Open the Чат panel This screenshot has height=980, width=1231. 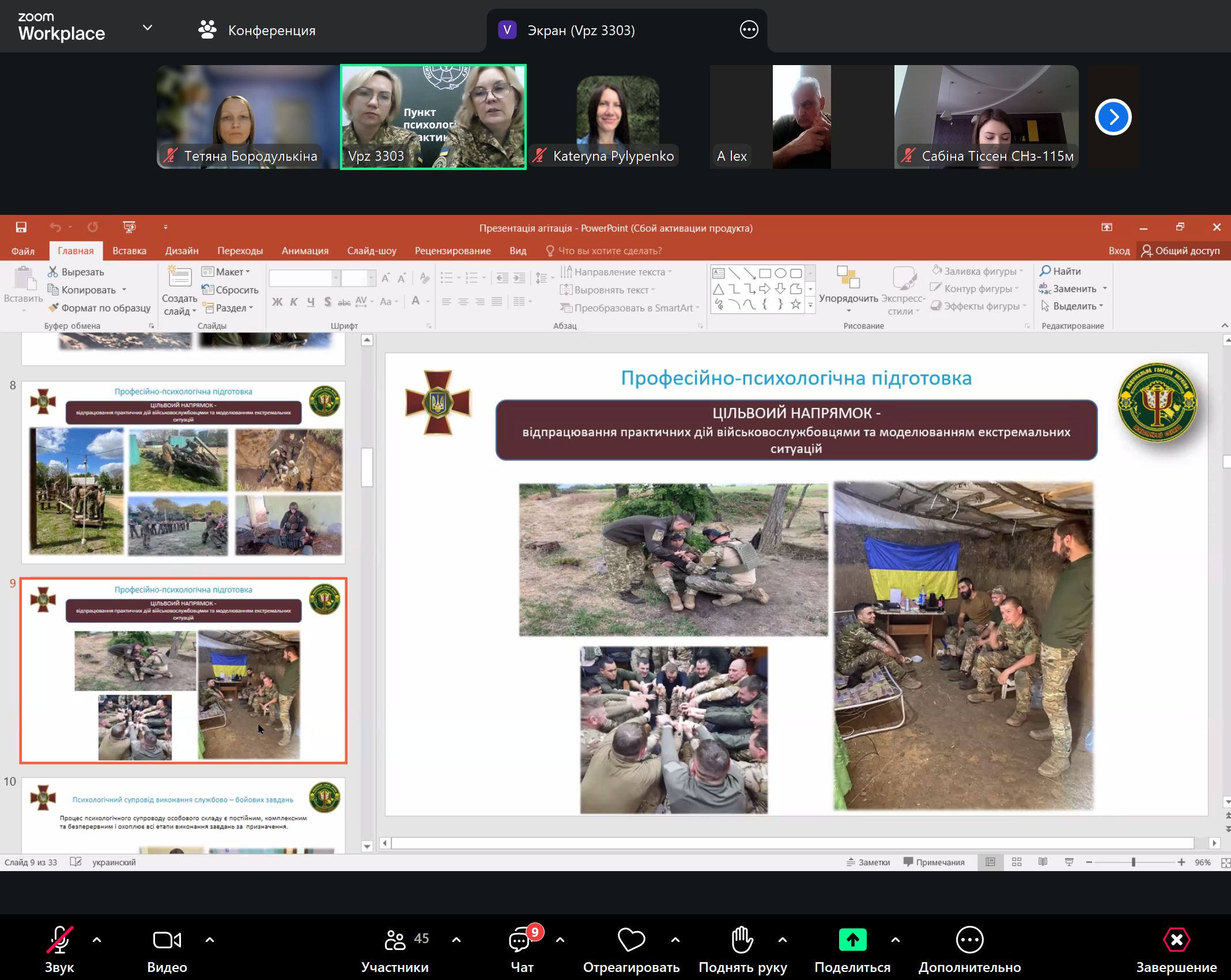point(521,940)
